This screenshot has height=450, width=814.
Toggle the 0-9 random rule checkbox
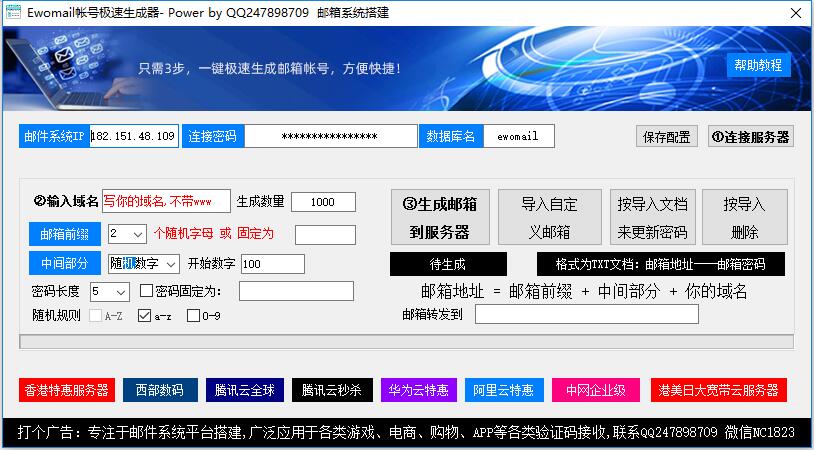[193, 316]
